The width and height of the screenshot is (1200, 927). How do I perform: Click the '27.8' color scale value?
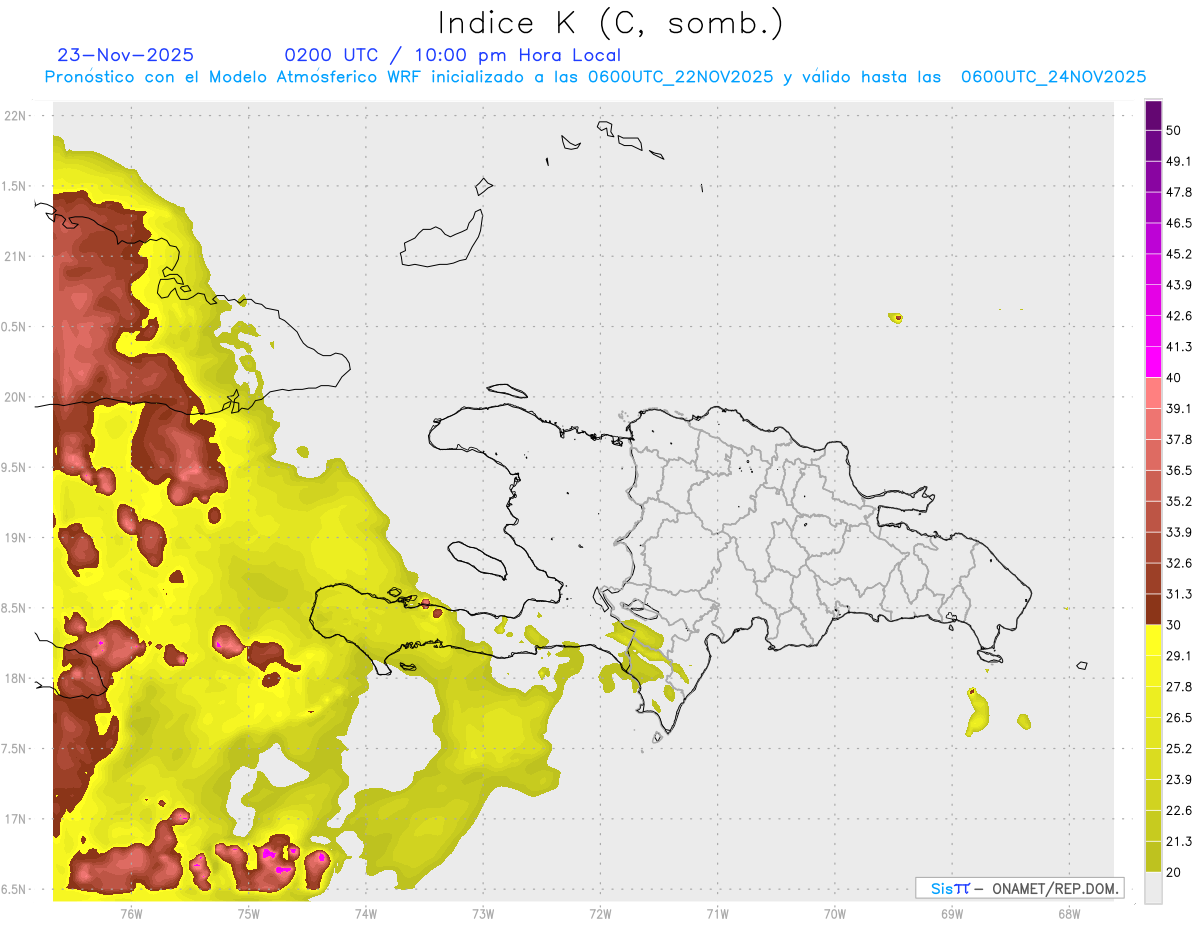coord(1179,686)
